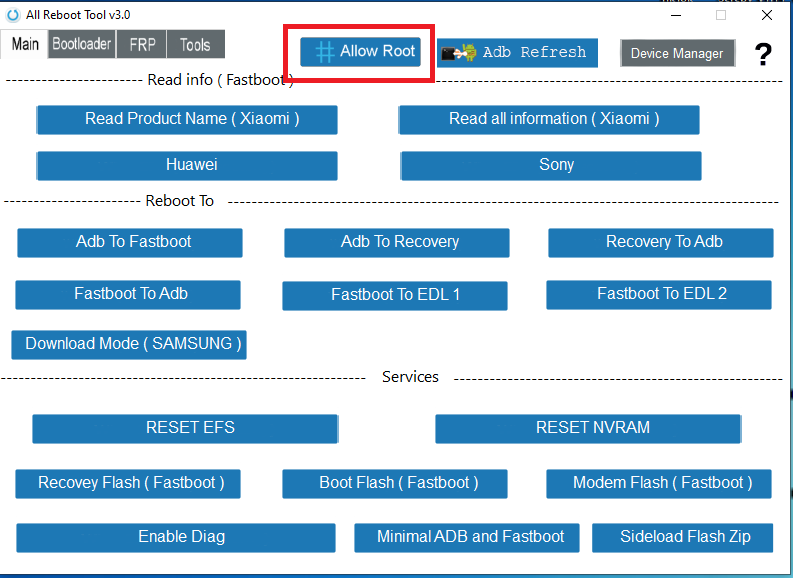Click the Allow Root hash button
The height and width of the screenshot is (578, 793).
tap(361, 52)
